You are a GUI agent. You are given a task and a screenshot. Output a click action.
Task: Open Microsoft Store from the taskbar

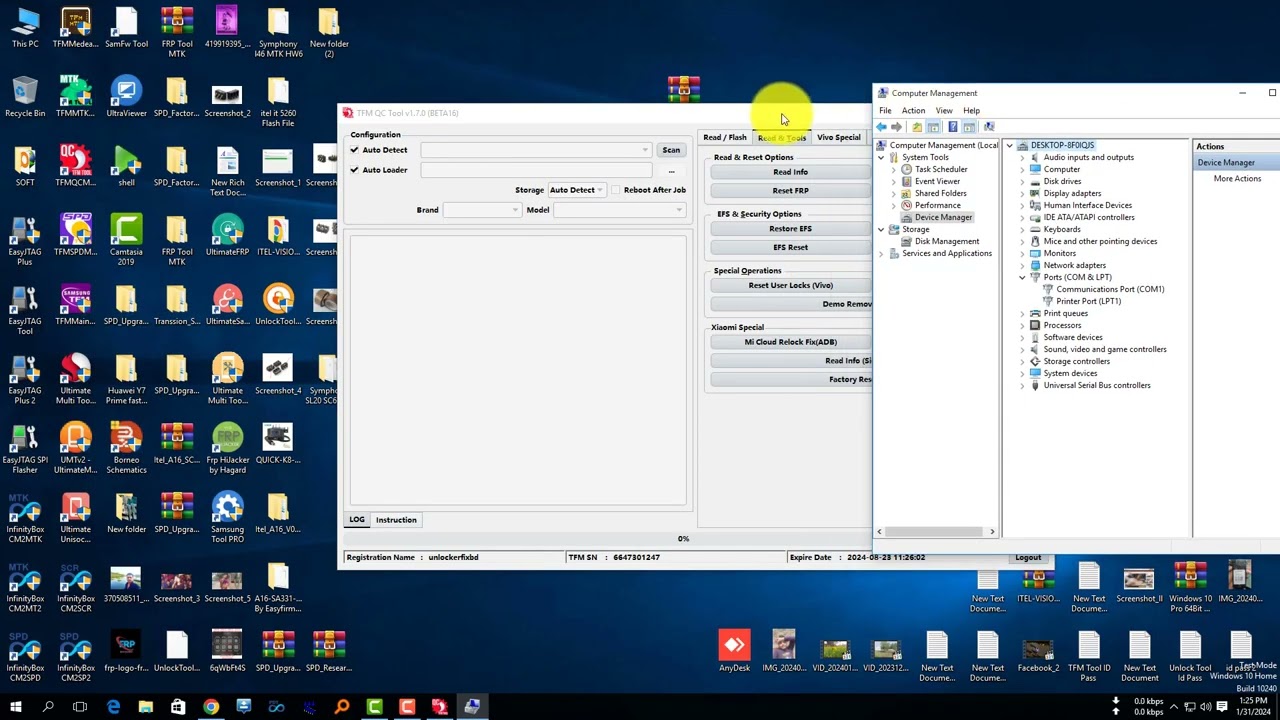tap(178, 707)
